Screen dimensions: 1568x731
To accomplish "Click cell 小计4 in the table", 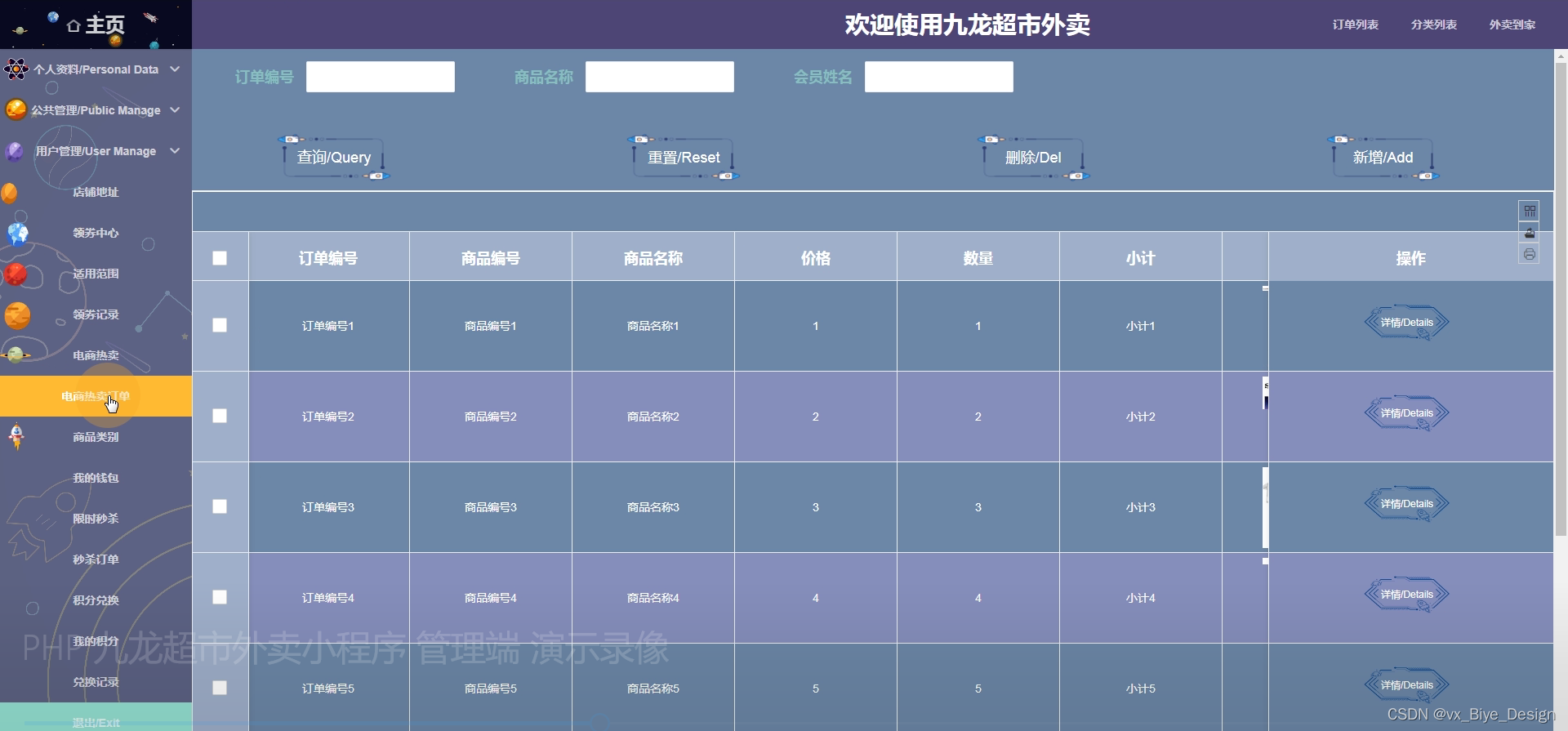I will click(x=1141, y=598).
